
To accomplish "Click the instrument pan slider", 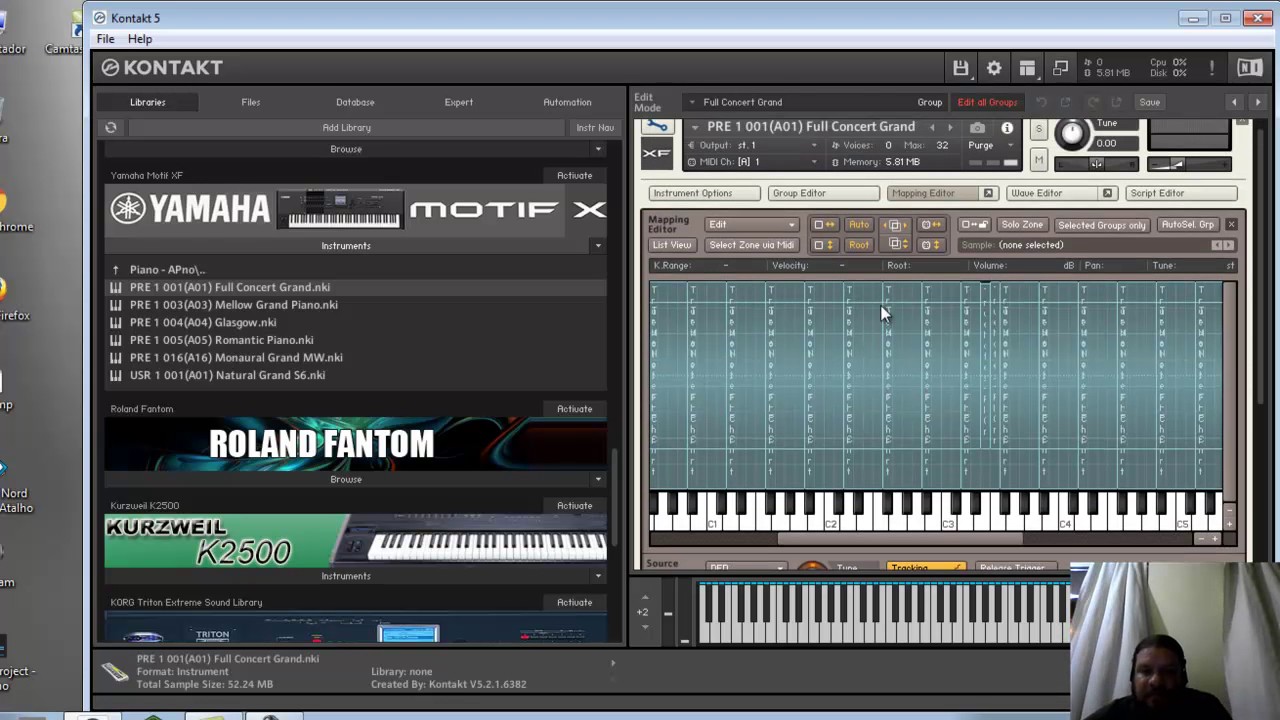I will click(x=1097, y=164).
